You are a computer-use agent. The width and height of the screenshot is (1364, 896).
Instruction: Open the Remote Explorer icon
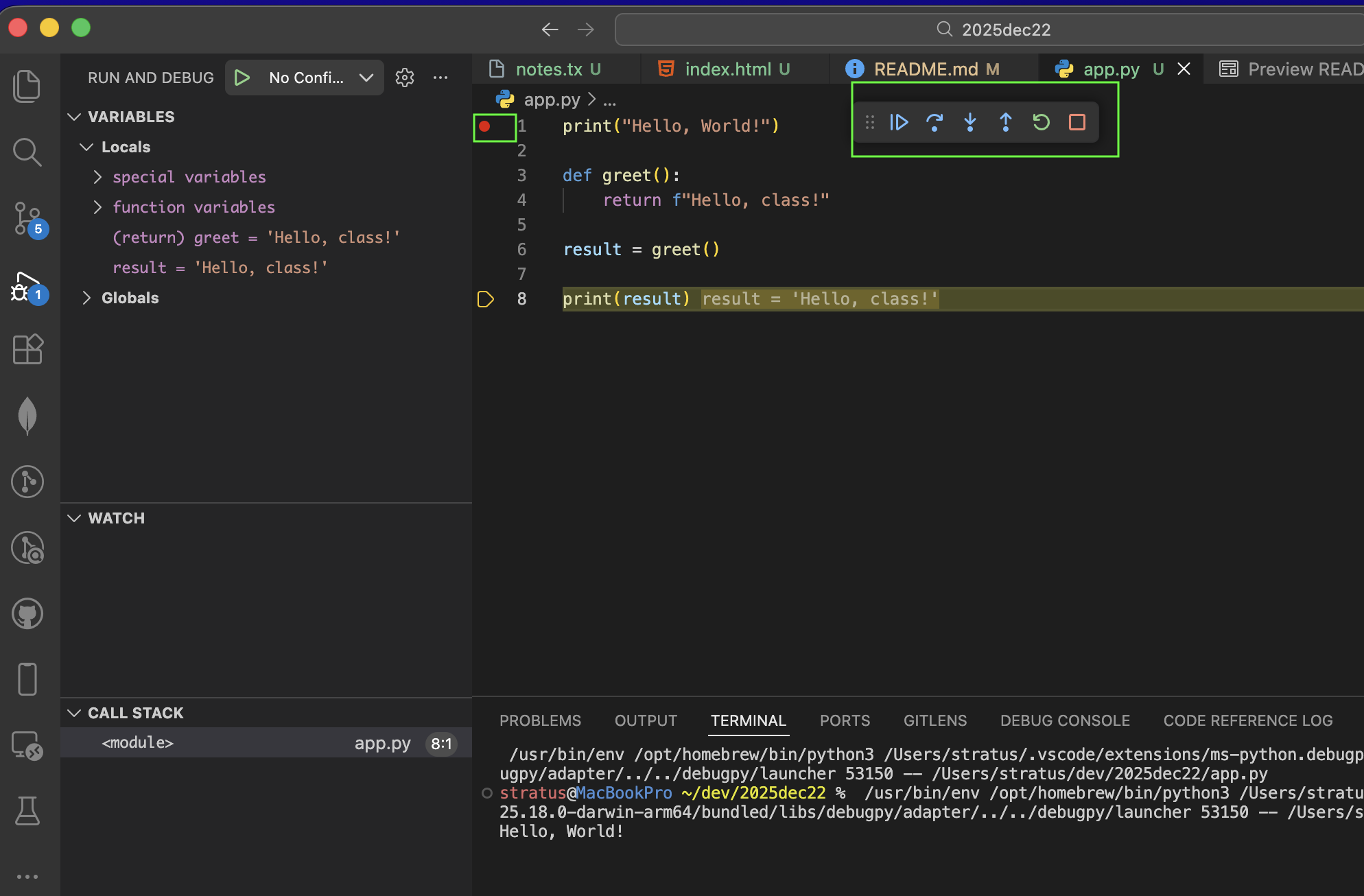pos(27,745)
